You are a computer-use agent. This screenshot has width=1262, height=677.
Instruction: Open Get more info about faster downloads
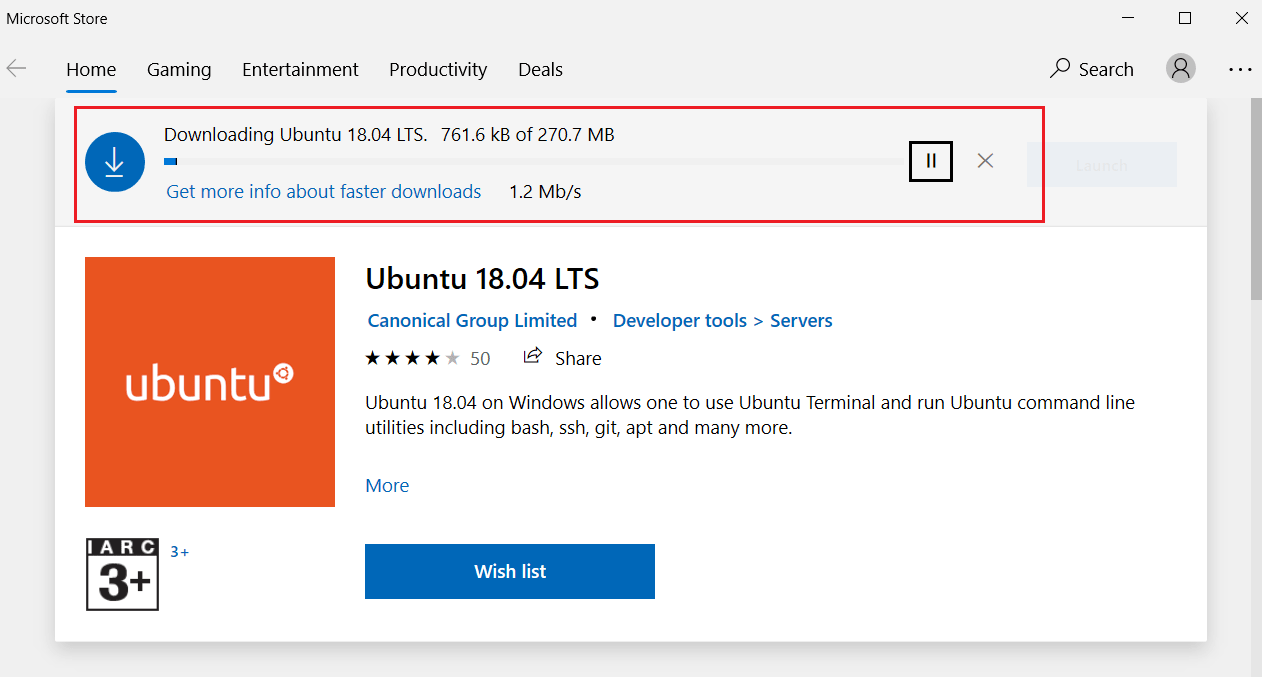coord(324,191)
